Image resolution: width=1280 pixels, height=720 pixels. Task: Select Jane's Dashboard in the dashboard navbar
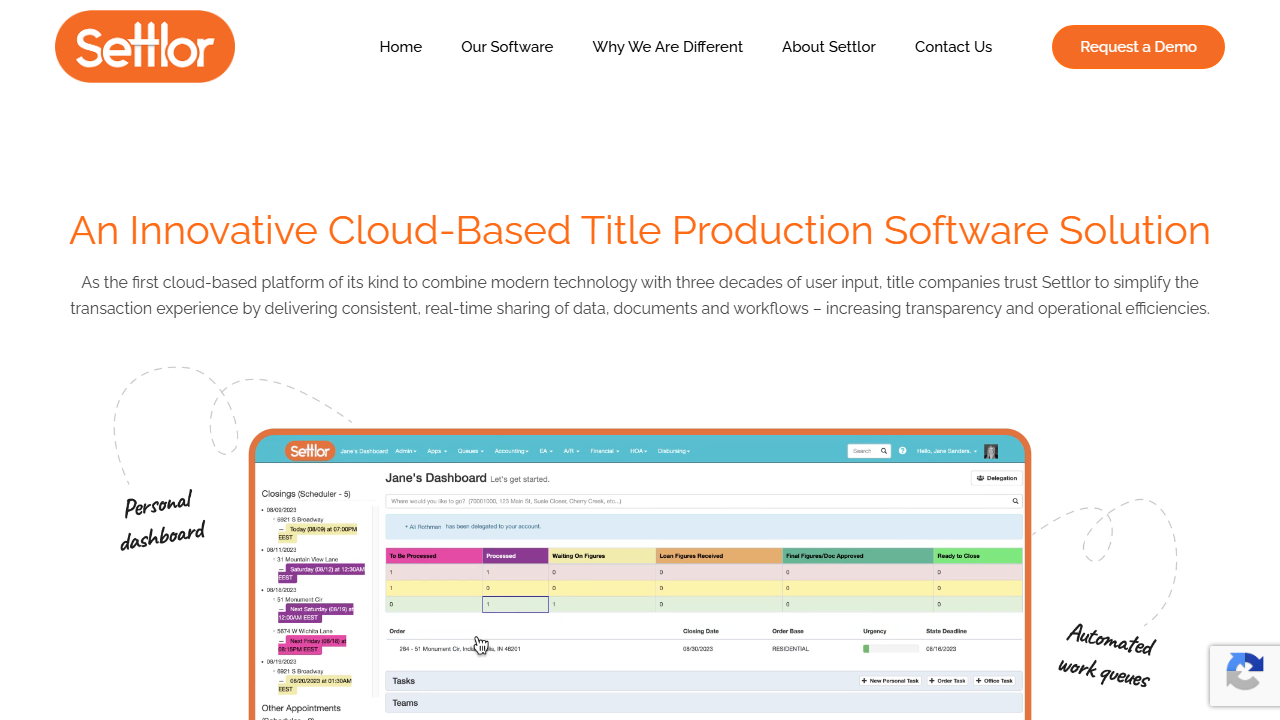click(x=364, y=451)
